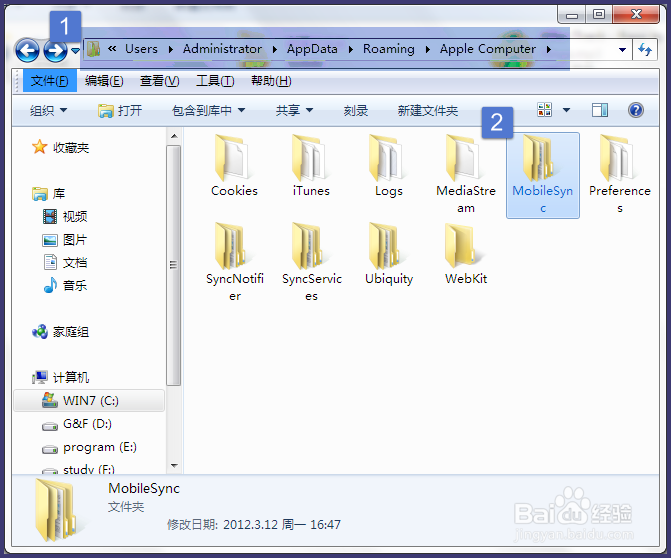
Task: Open 库 in navigation pane
Action: pos(48,193)
